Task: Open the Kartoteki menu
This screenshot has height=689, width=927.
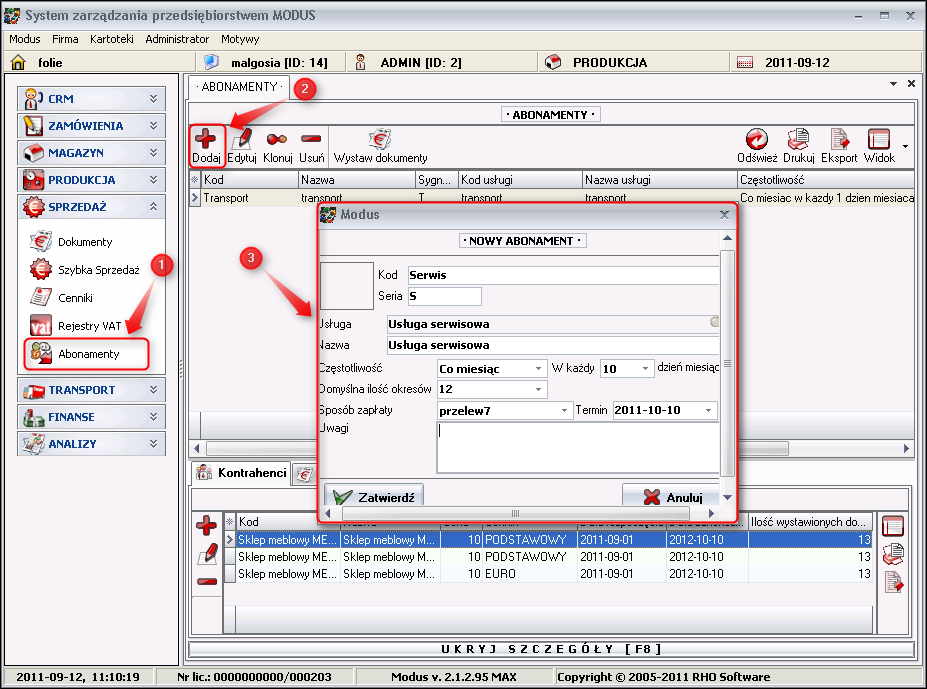Action: [x=112, y=39]
